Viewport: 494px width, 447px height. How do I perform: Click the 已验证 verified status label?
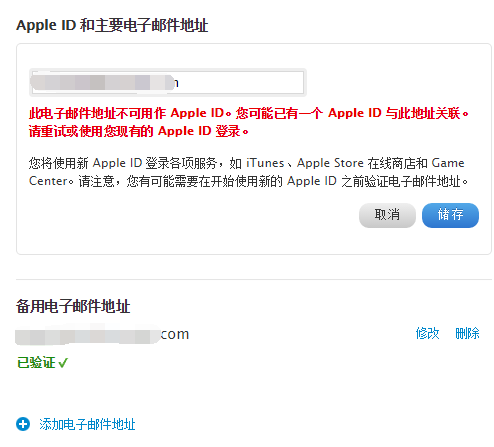[36, 363]
